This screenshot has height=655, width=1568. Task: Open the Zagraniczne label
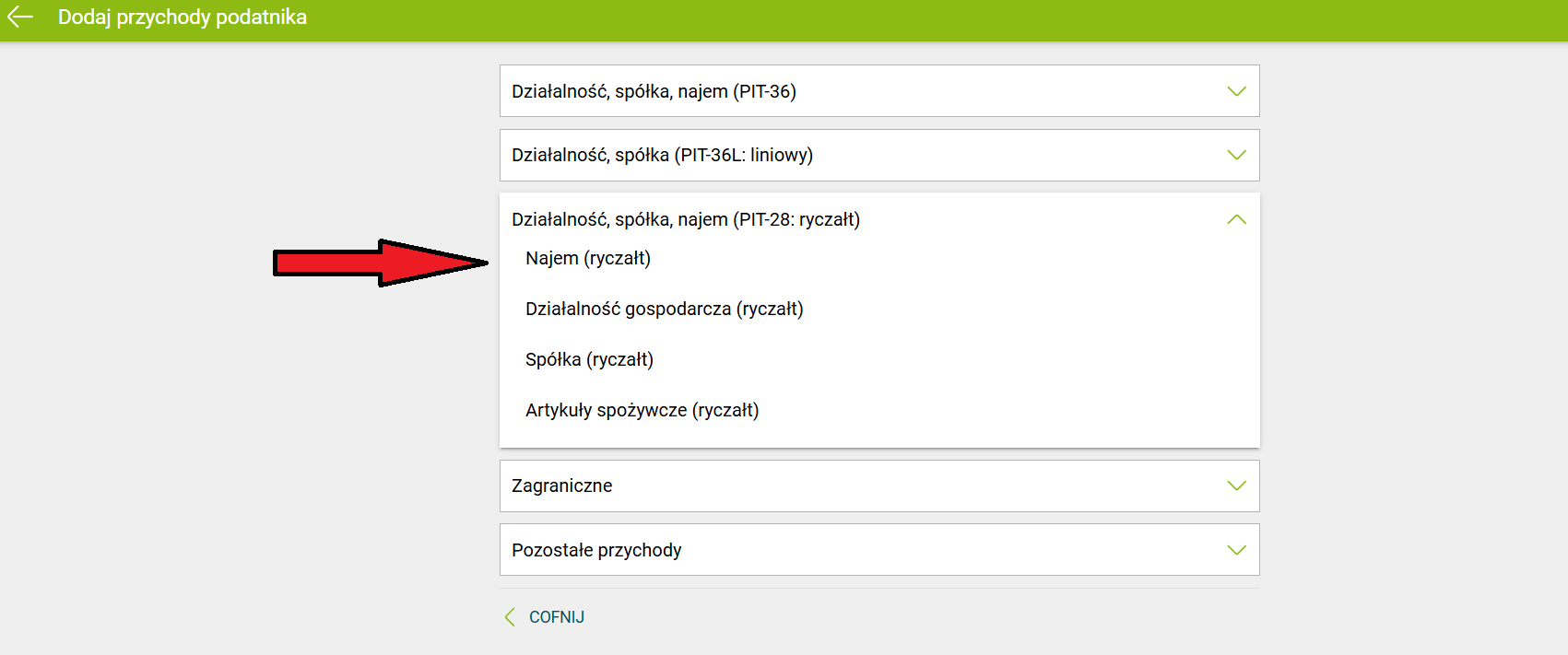click(561, 485)
